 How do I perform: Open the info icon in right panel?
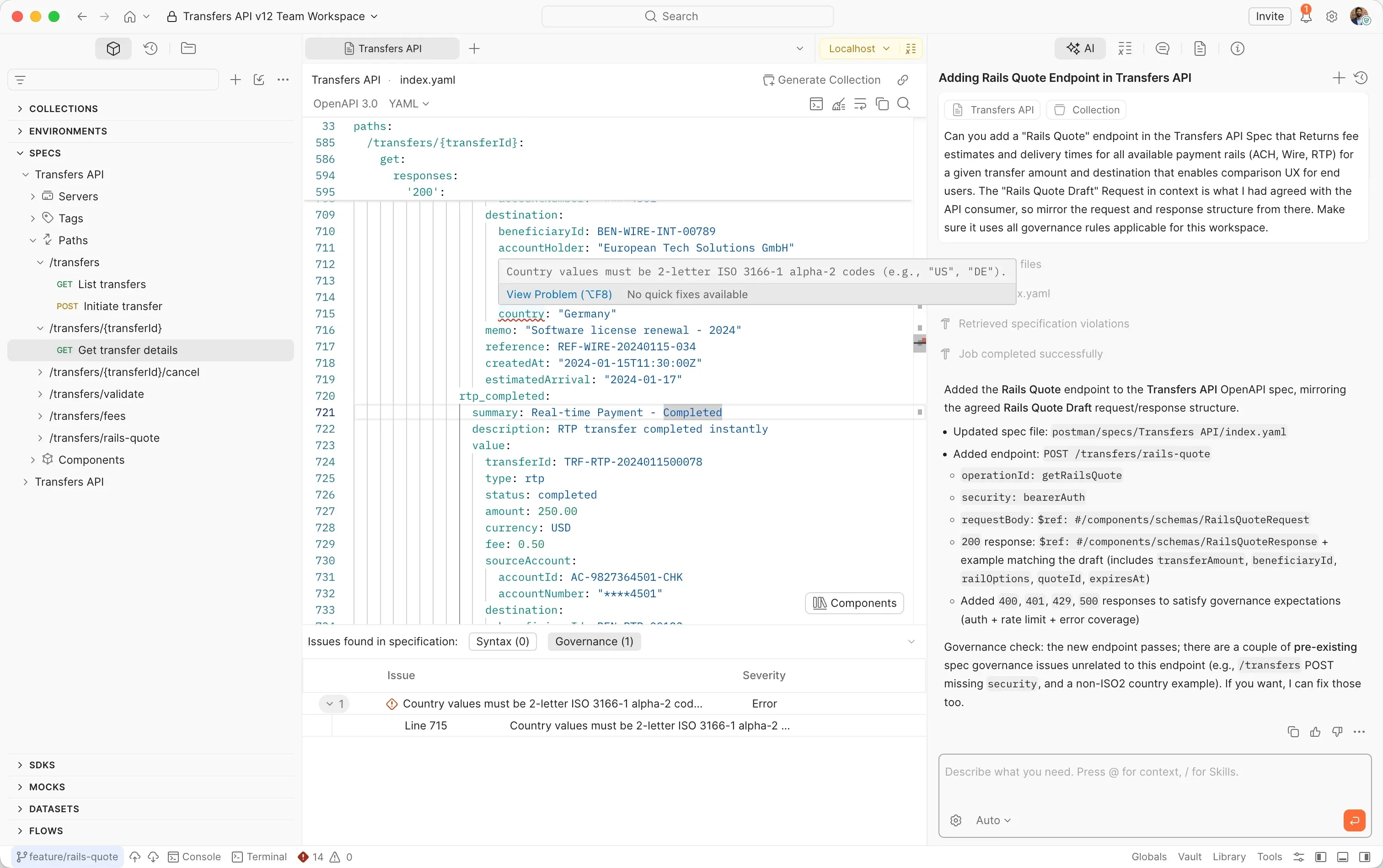(1238, 49)
